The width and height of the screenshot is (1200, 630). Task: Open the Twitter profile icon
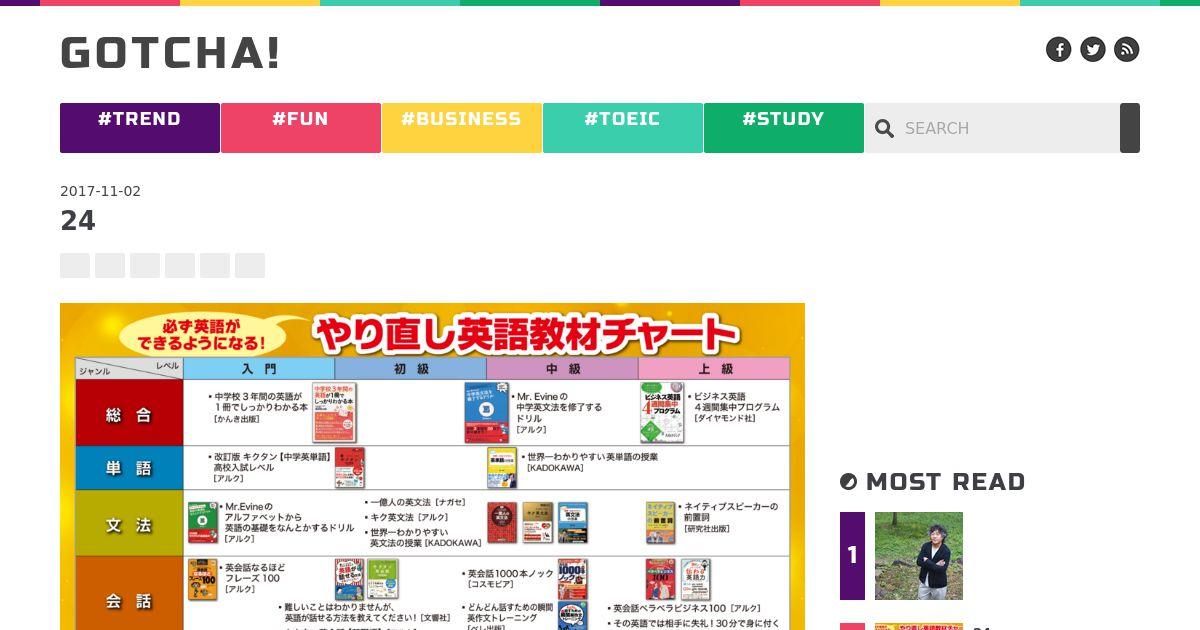1093,49
